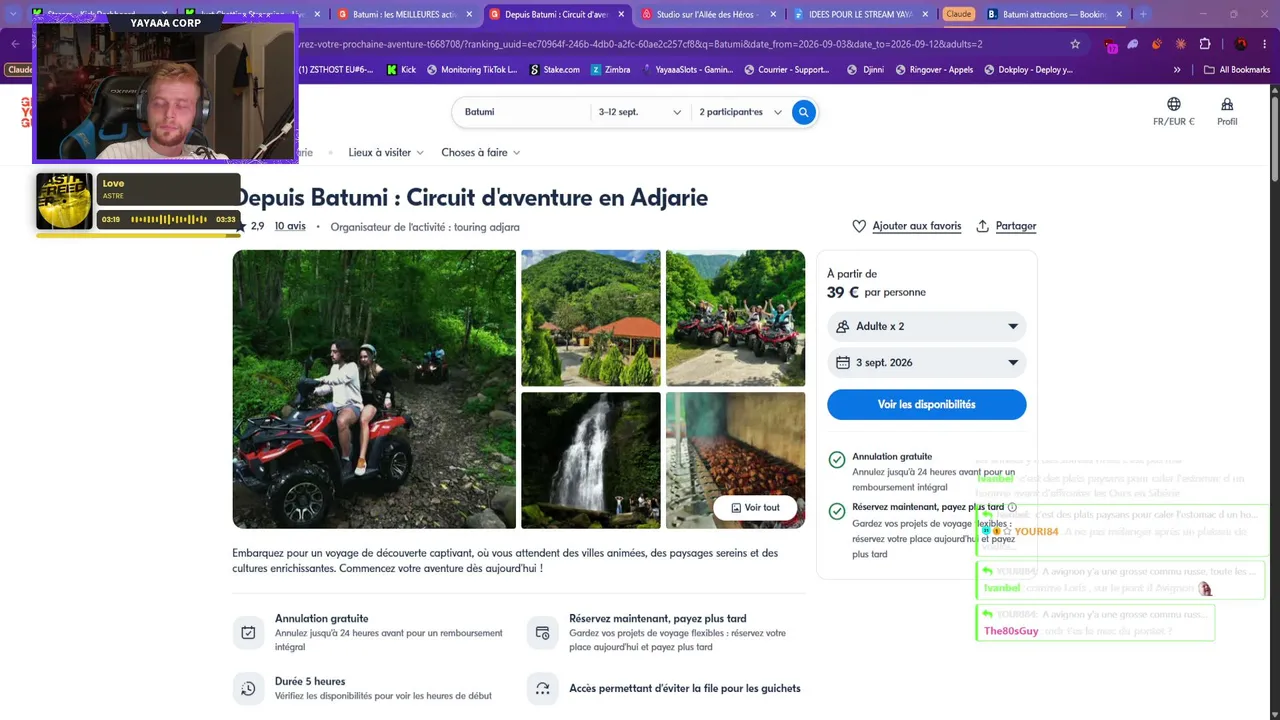
Task: Click the calendar icon in the date selector
Action: pos(843,363)
